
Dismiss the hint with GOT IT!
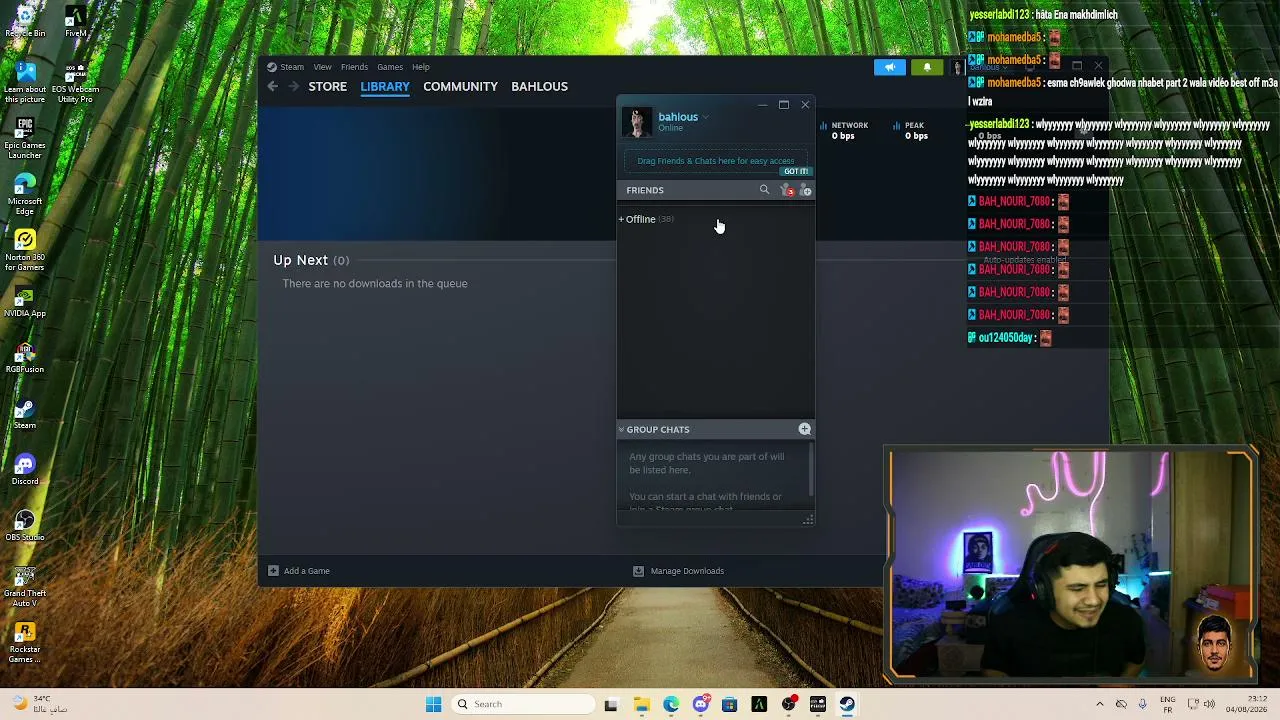pos(796,171)
